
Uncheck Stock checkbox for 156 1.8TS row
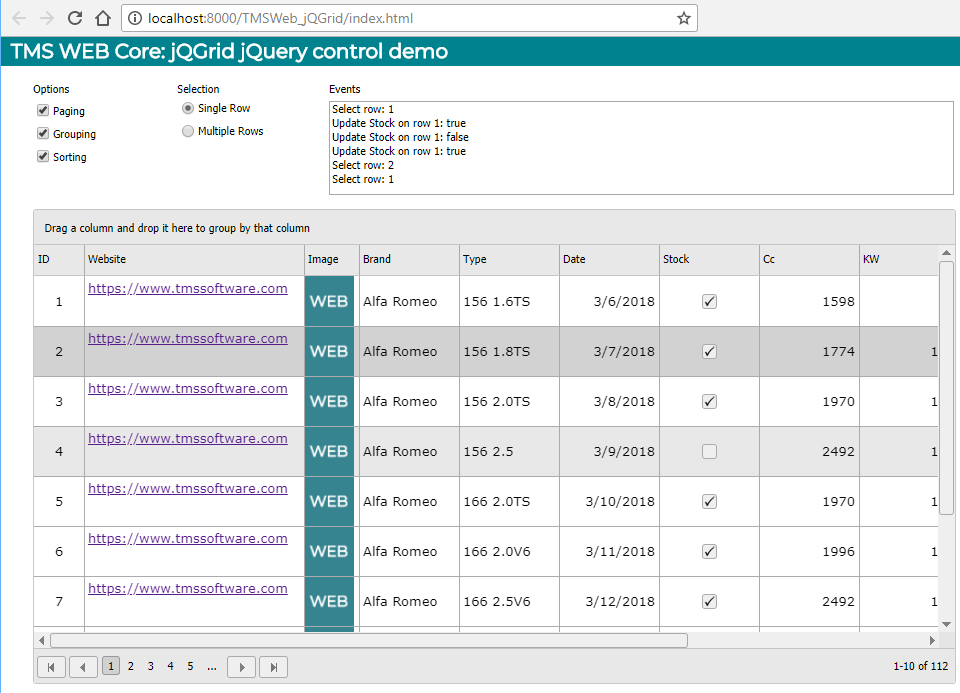(709, 351)
